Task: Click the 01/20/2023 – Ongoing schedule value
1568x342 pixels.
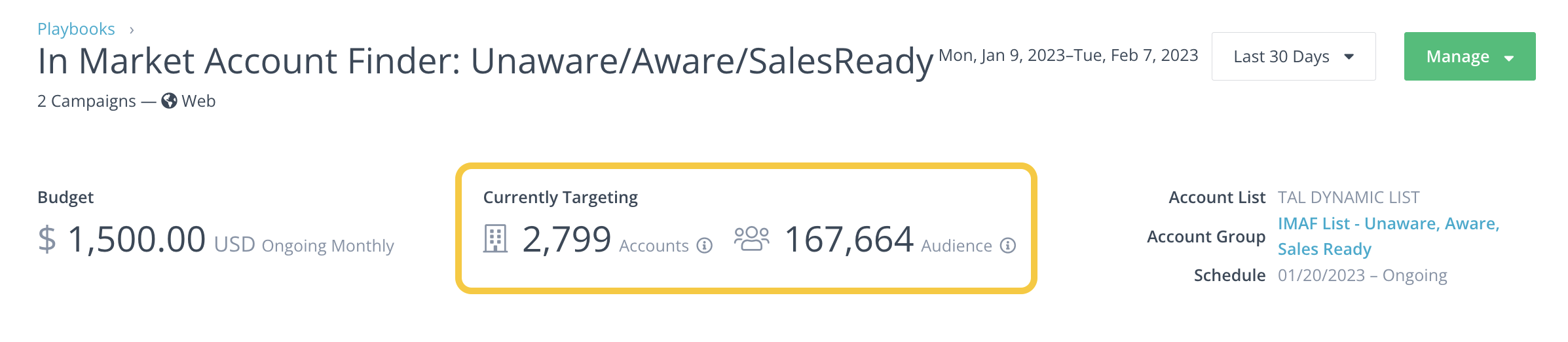Action: coord(1362,275)
